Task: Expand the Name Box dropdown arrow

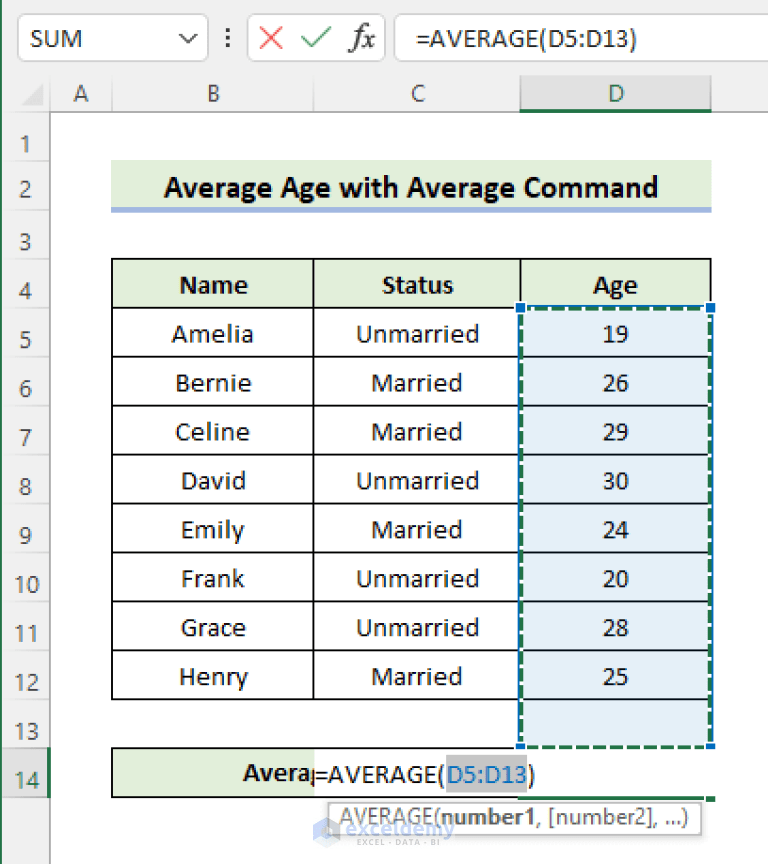Action: coord(188,39)
